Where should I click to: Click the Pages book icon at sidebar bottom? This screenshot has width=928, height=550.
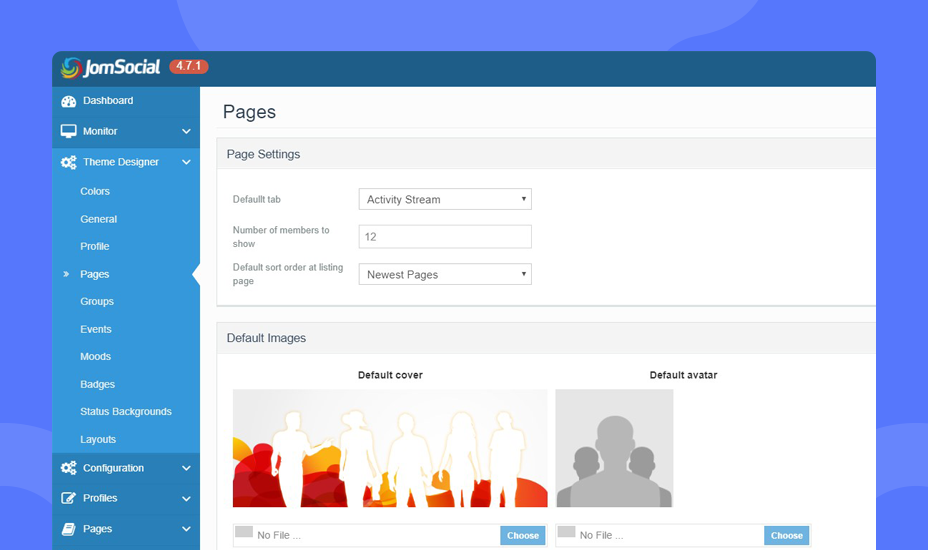(x=69, y=529)
